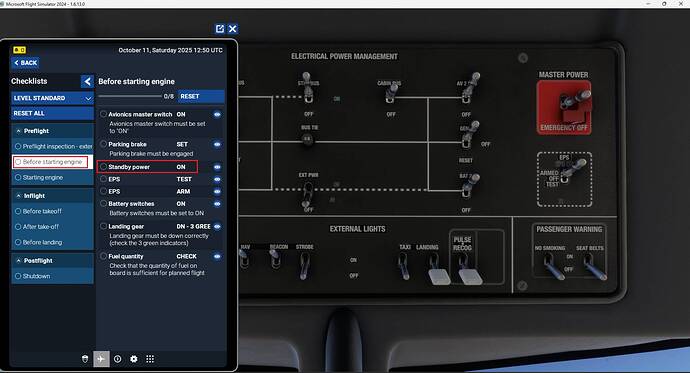
Task: Toggle the TAXI light switch
Action: [404, 266]
